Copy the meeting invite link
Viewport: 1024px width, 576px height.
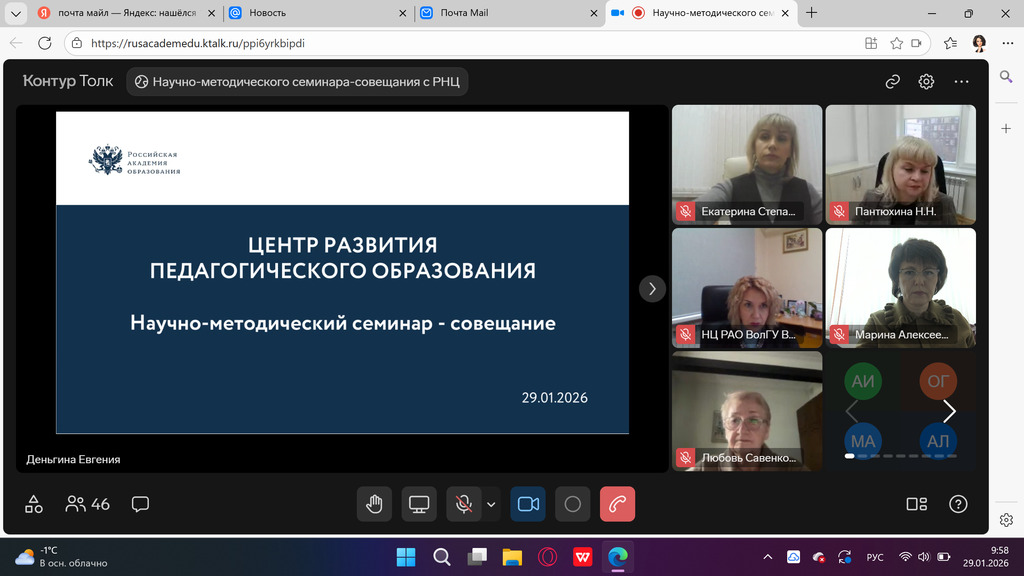[x=893, y=82]
